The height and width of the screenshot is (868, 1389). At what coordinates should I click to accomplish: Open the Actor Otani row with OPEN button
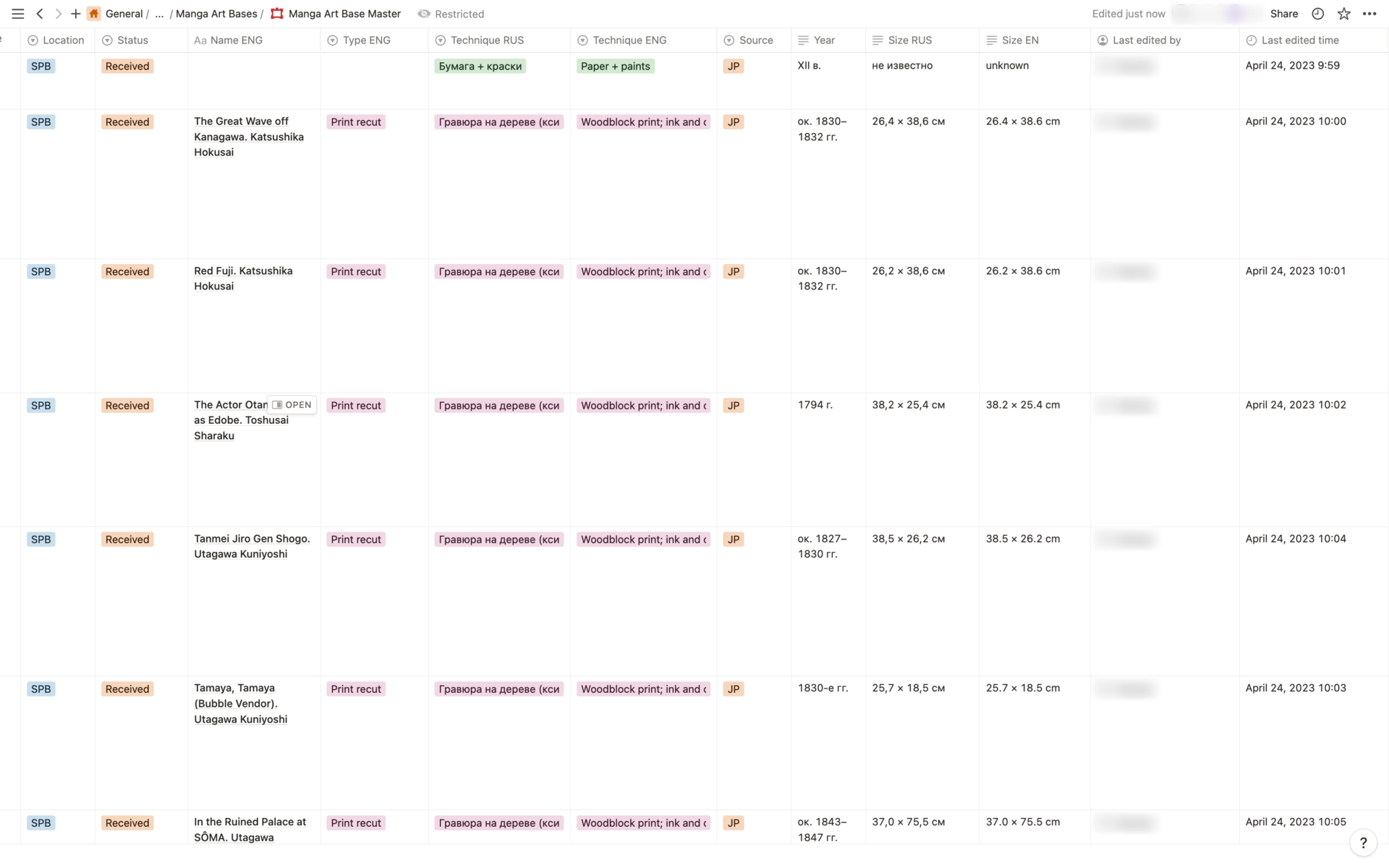292,405
